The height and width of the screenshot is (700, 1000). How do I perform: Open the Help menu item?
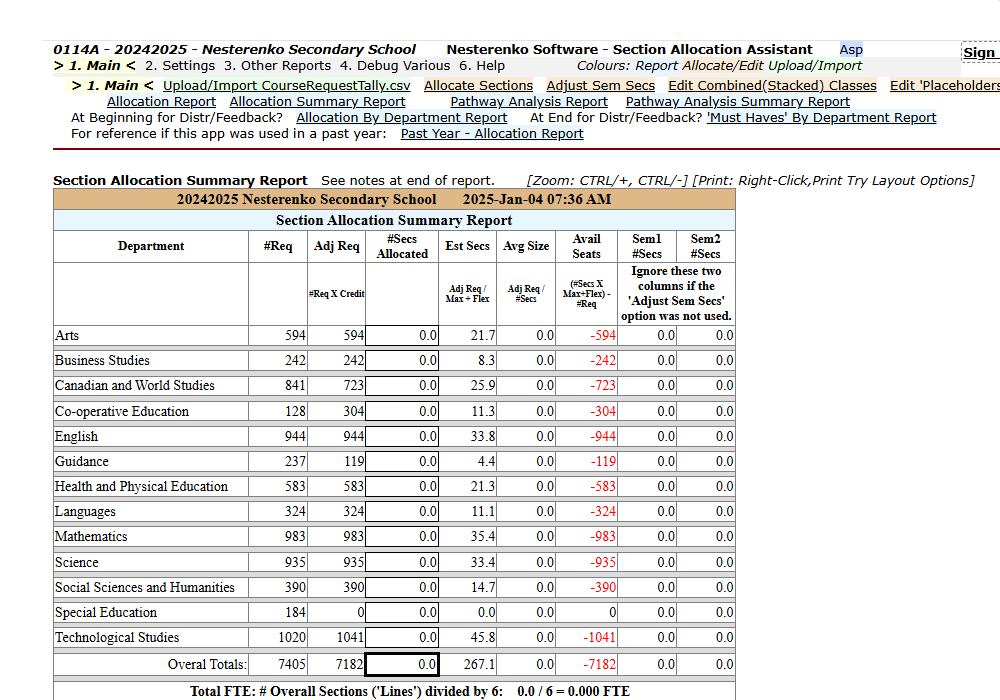482,66
